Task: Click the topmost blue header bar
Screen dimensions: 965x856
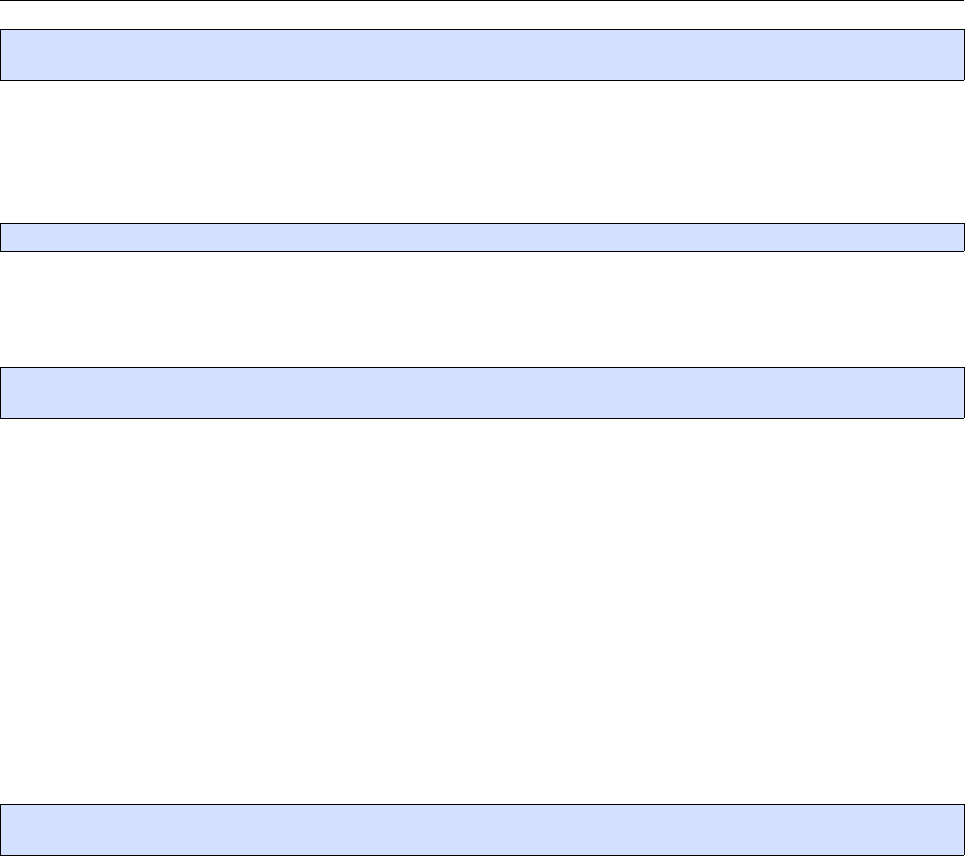Action: (x=482, y=55)
